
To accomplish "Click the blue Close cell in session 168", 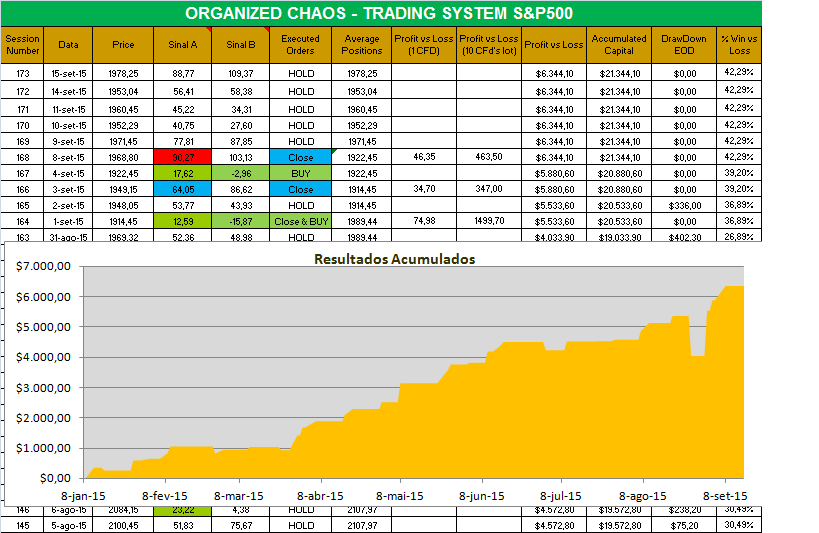I will click(301, 157).
